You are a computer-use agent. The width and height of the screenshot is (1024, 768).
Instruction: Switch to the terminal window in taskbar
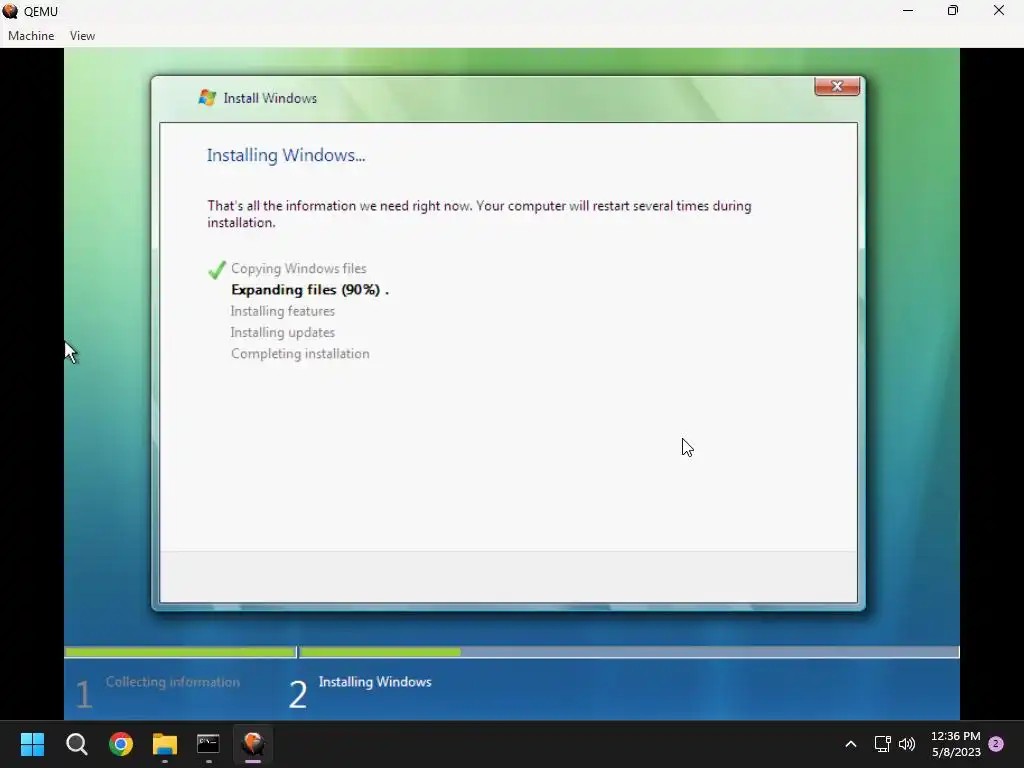[x=208, y=744]
